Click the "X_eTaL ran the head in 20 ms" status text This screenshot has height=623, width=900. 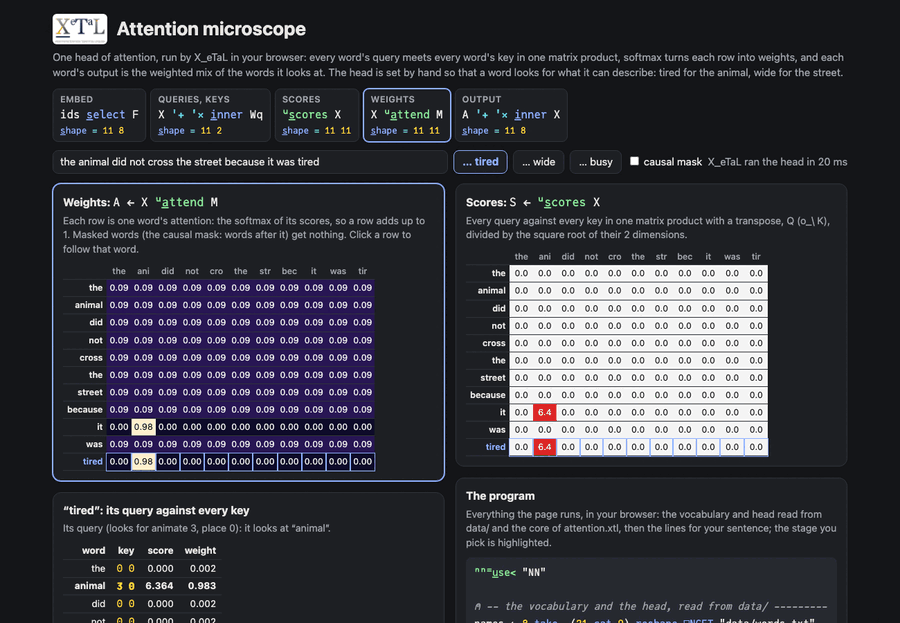pyautogui.click(x=777, y=162)
